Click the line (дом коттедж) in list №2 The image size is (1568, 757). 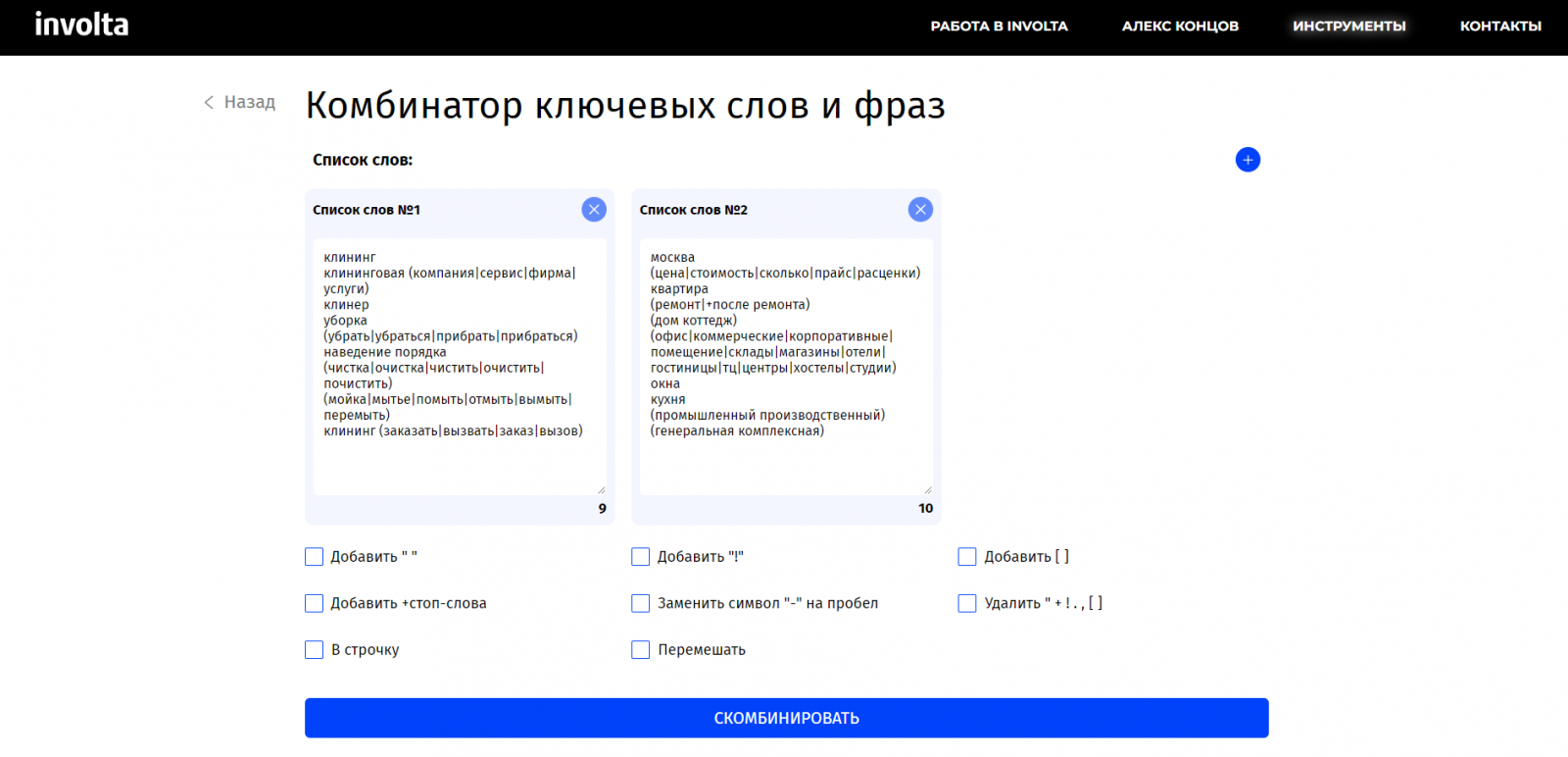point(694,321)
